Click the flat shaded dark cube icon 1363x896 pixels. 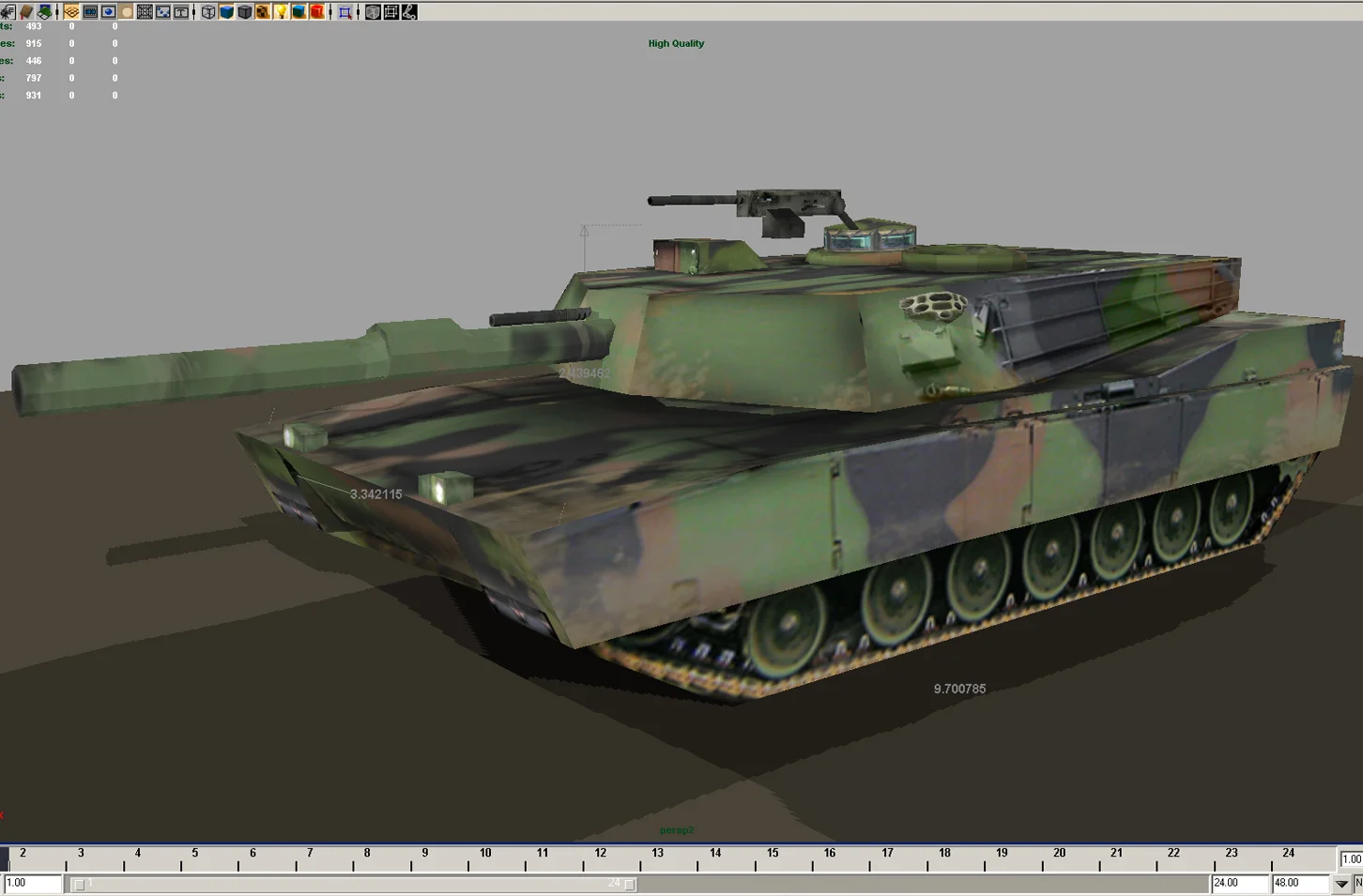(x=244, y=11)
